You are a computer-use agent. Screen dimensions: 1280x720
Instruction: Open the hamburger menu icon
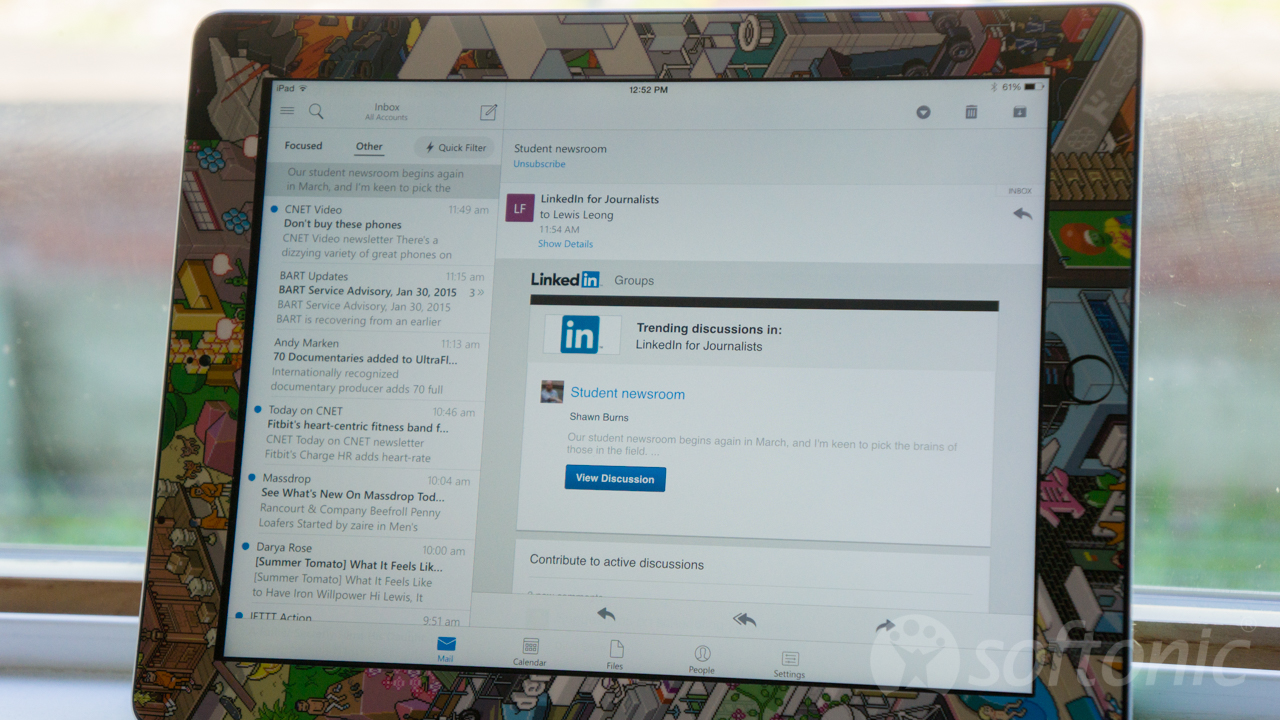(287, 111)
